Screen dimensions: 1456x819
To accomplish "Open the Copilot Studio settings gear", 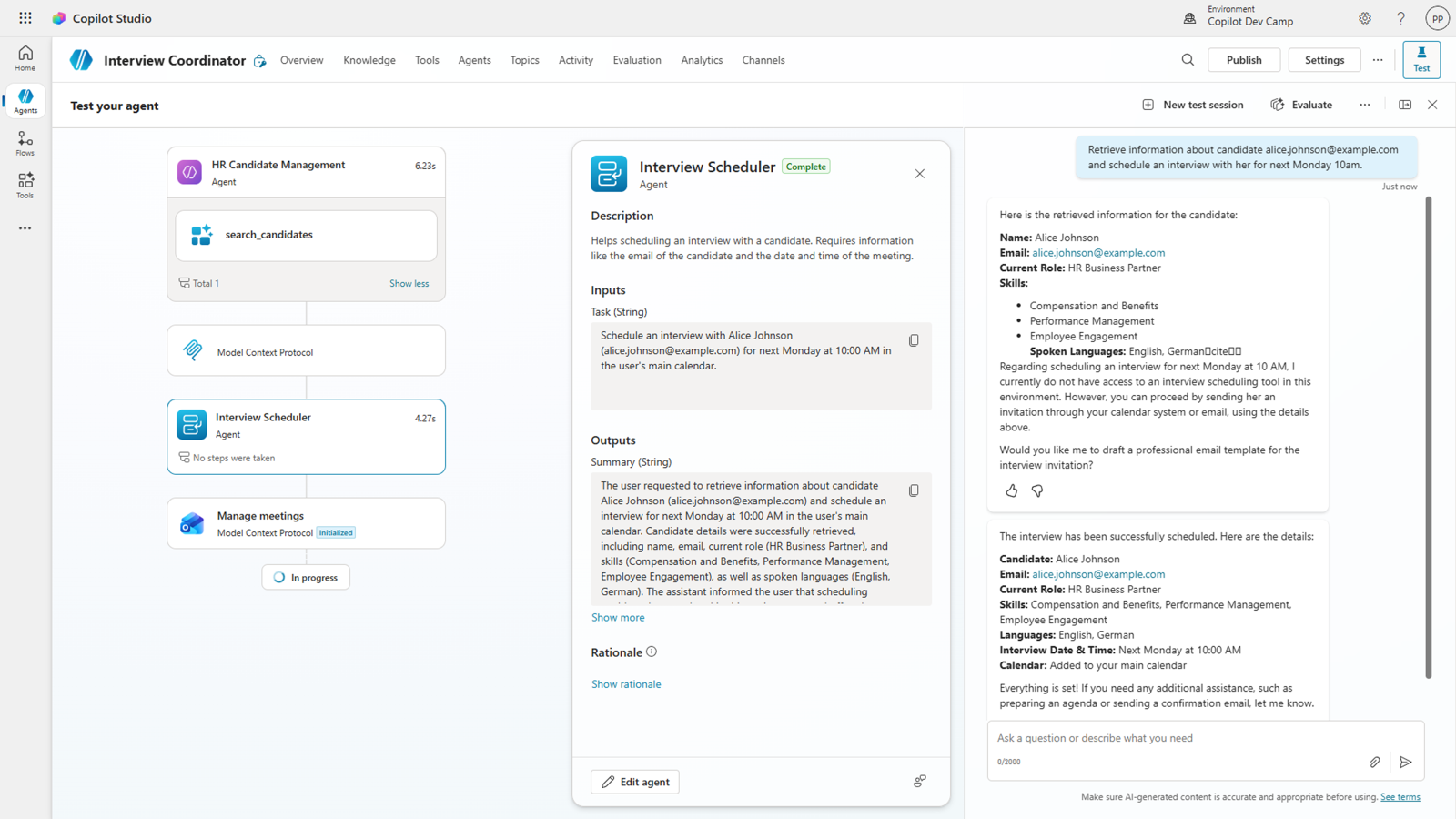I will tap(1364, 18).
